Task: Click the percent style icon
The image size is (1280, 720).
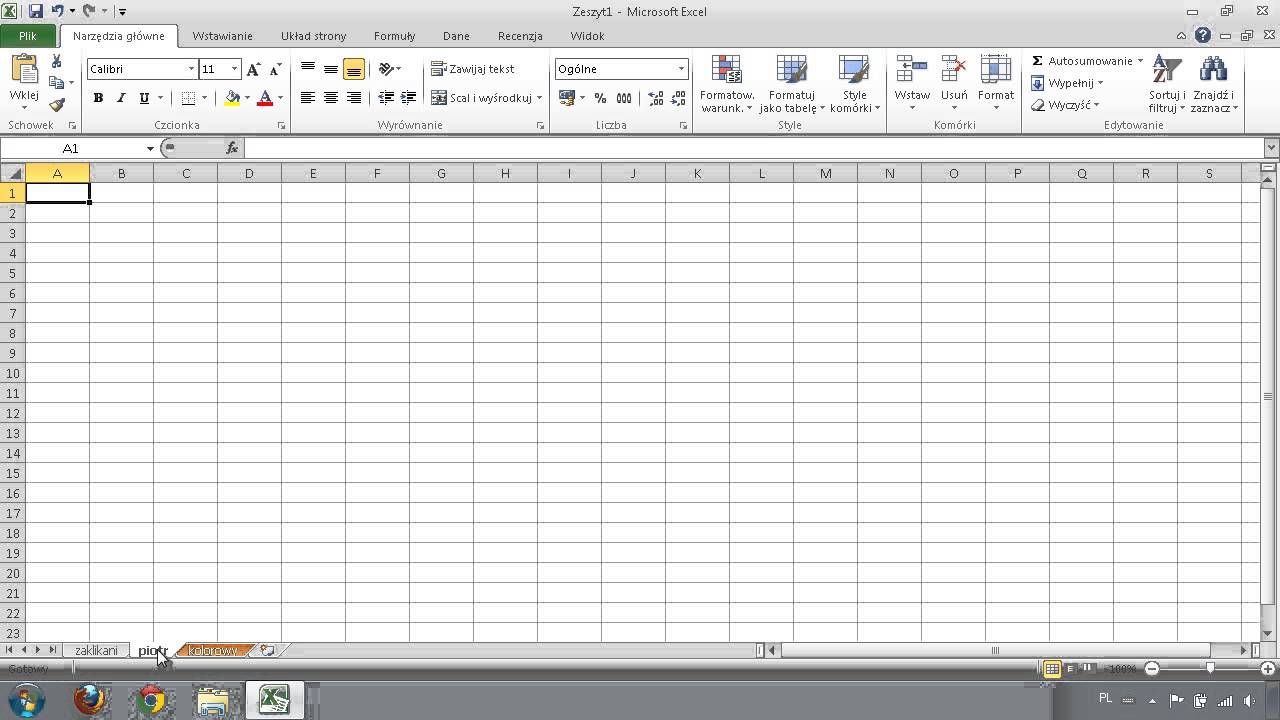Action: coord(600,98)
